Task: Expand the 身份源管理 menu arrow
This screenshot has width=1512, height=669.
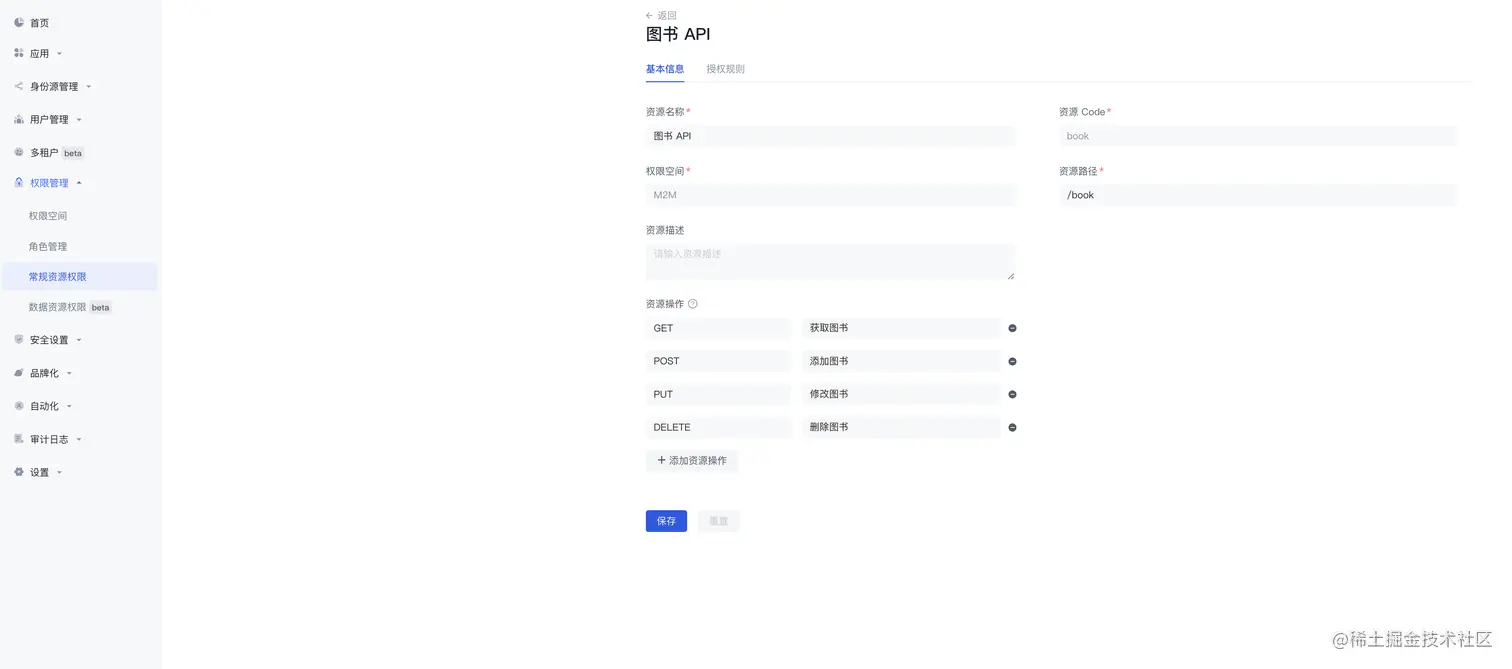Action: [88, 87]
